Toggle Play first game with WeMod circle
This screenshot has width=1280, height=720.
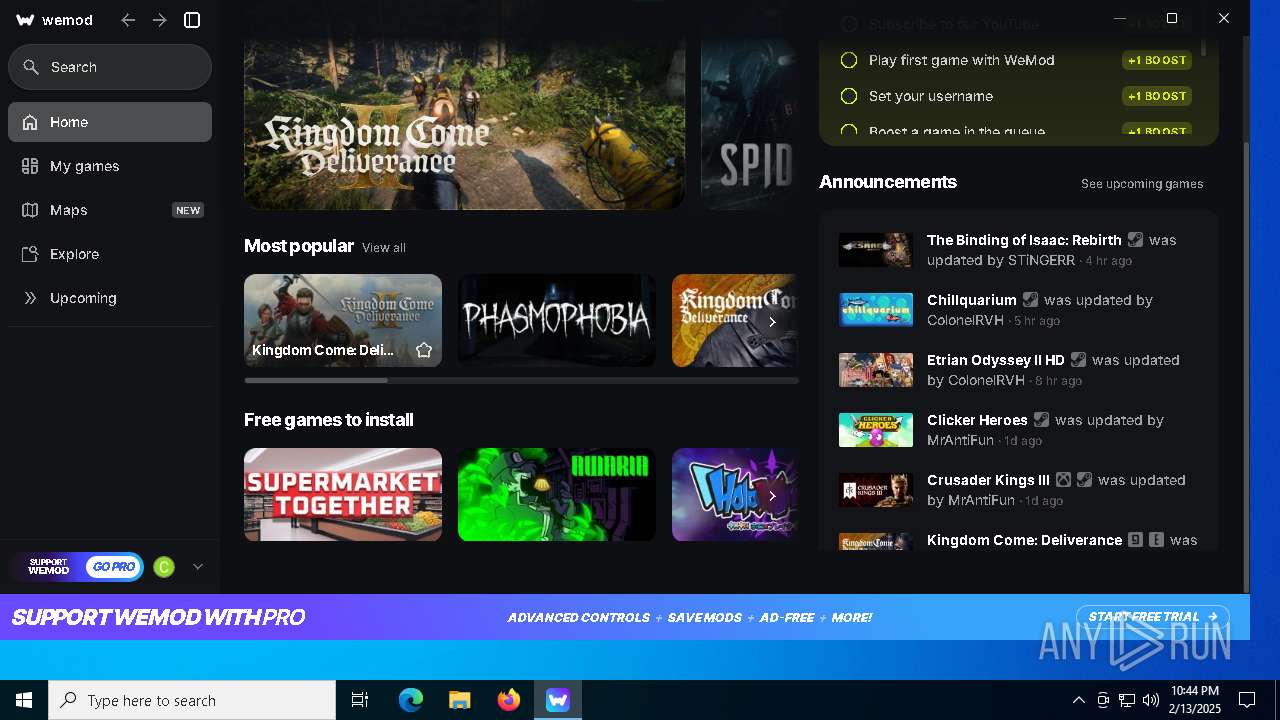849,60
